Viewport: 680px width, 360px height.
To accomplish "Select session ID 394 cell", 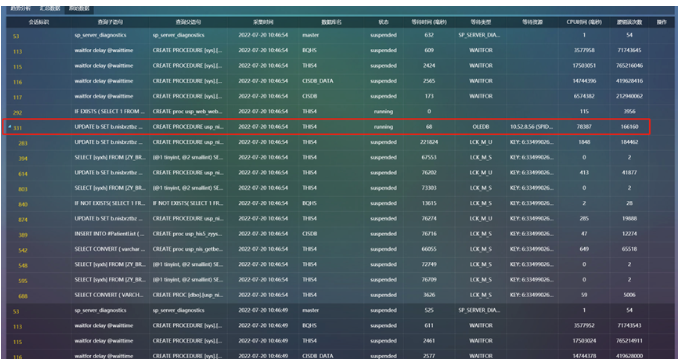I will pyautogui.click(x=23, y=158).
